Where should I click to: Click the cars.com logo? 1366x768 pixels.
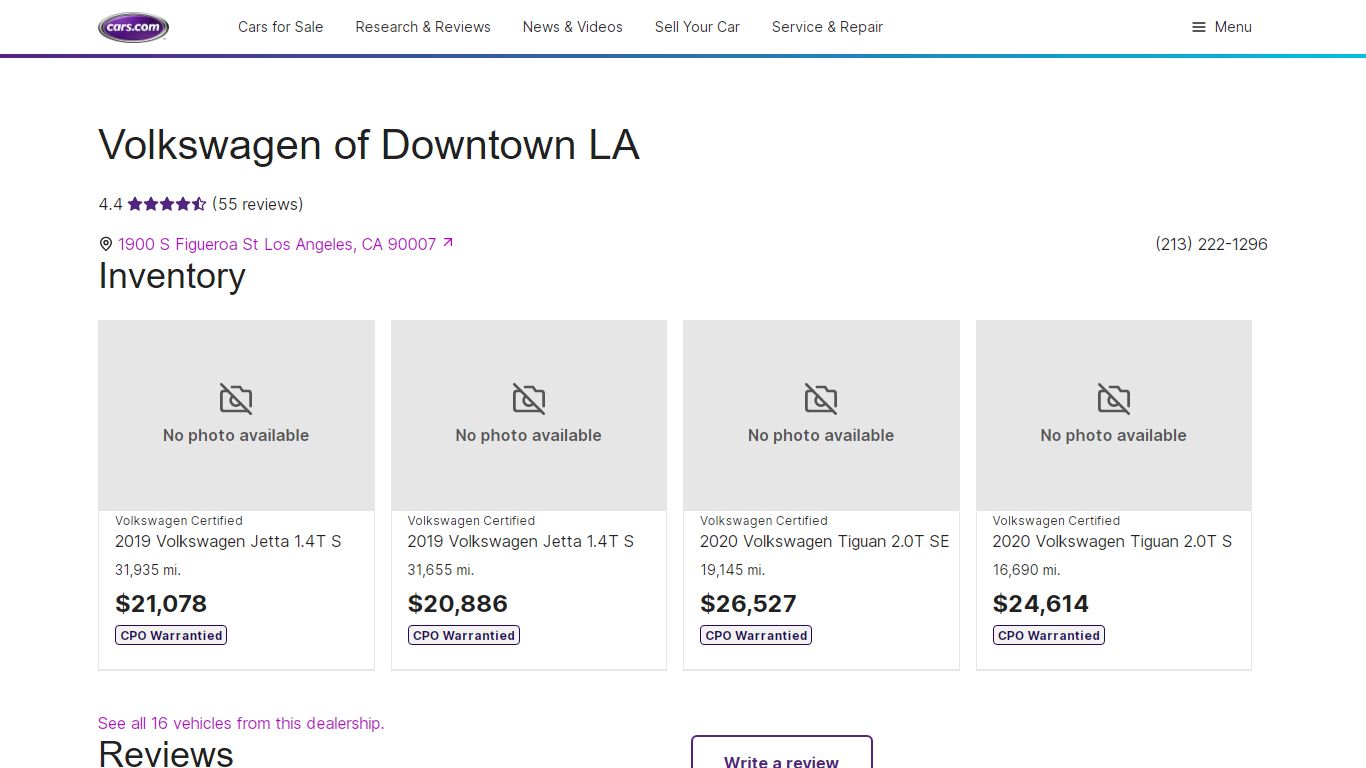click(x=133, y=27)
